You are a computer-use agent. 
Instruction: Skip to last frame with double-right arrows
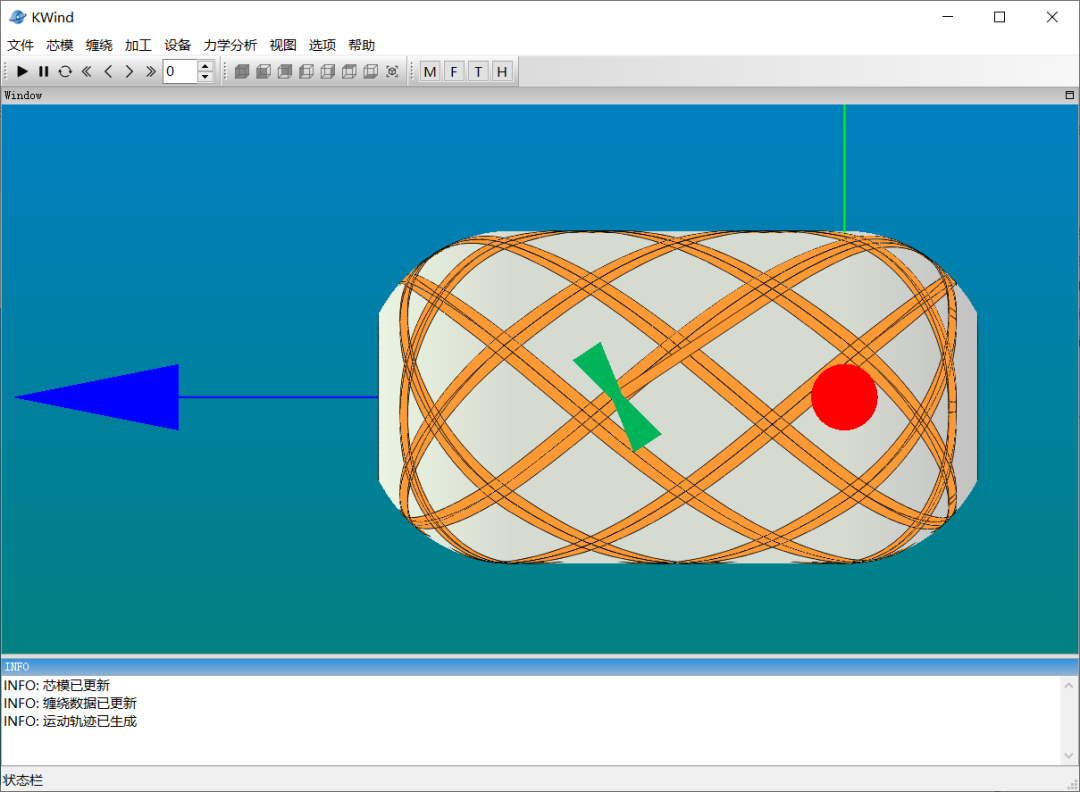coord(150,71)
